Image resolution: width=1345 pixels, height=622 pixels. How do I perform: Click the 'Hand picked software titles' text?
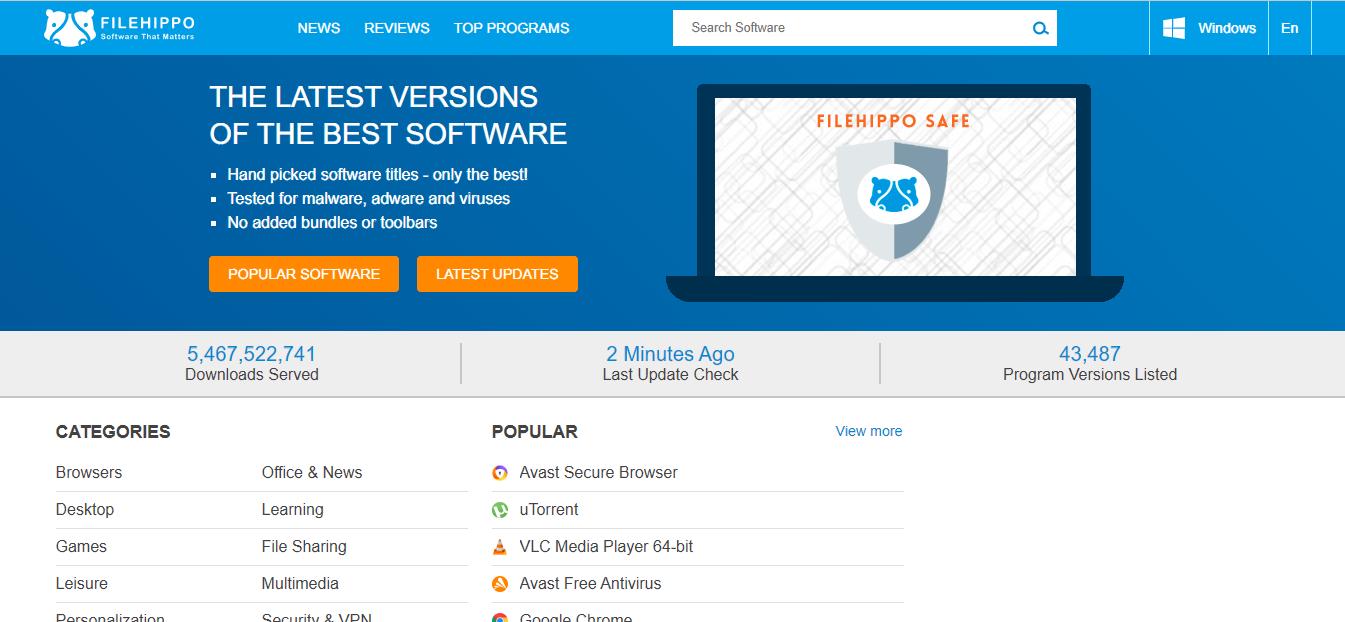[378, 175]
